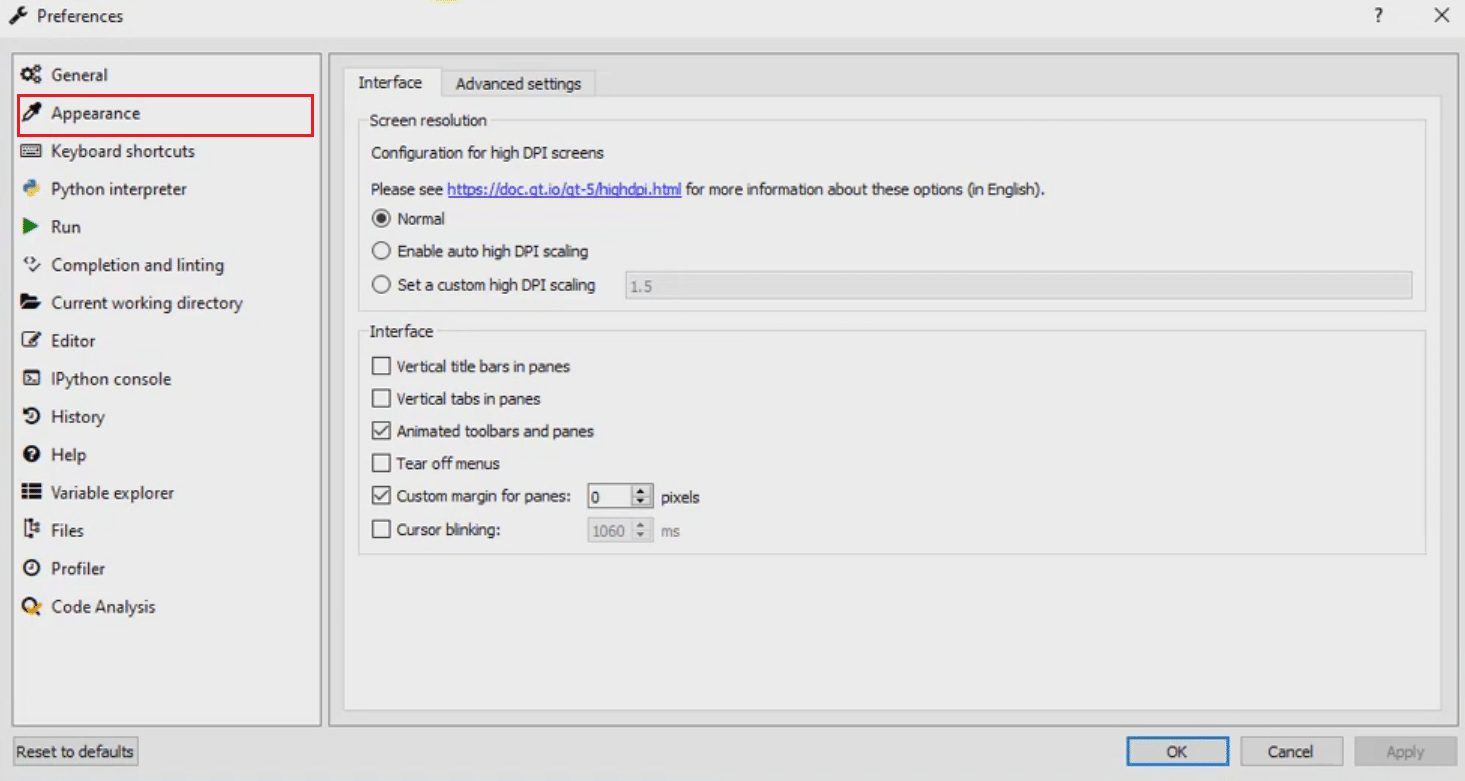Select Set a custom high DPI scaling
Viewport: 1465px width, 781px height.
pyautogui.click(x=381, y=285)
